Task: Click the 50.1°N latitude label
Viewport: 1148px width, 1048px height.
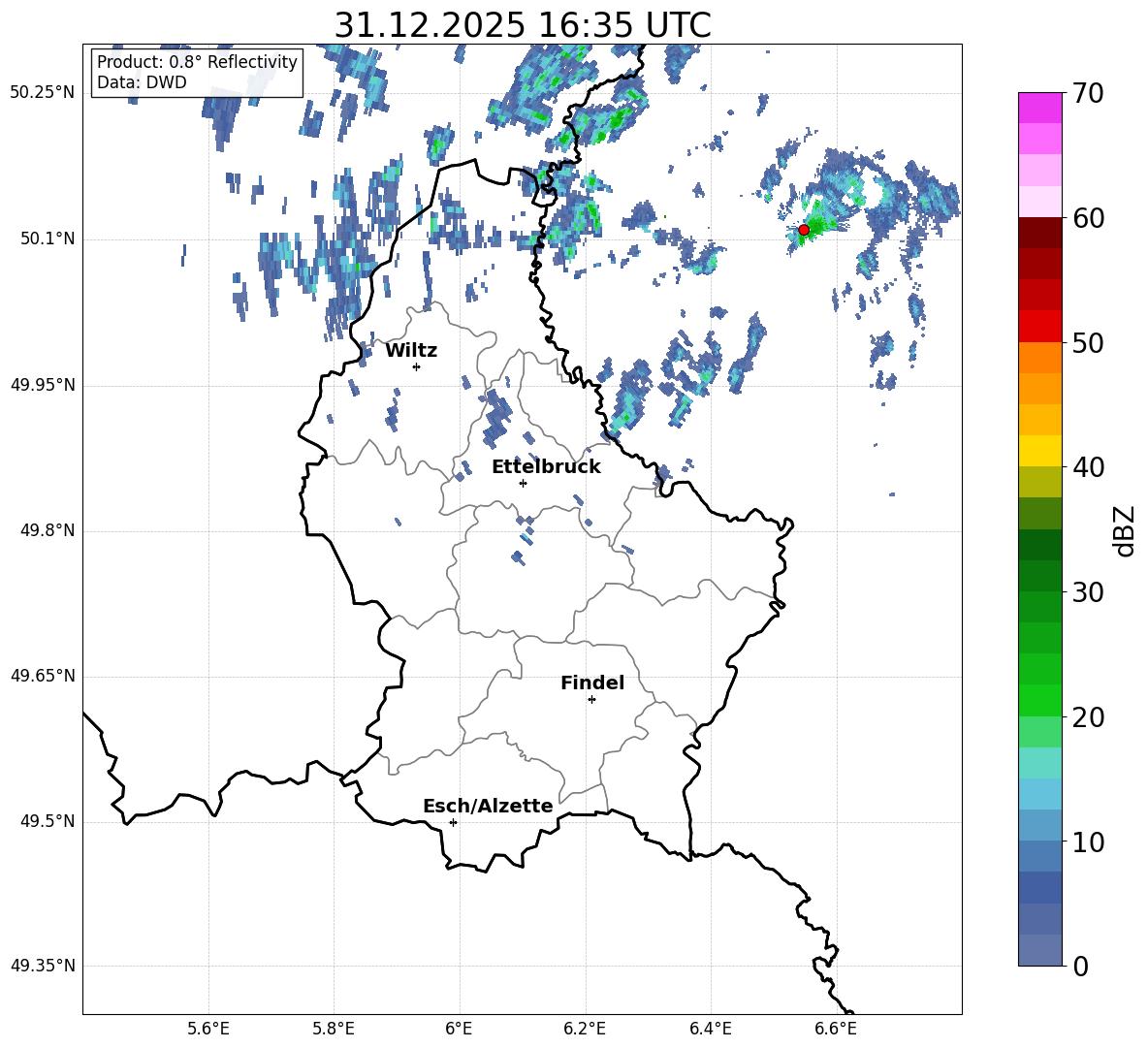Action: coord(48,238)
